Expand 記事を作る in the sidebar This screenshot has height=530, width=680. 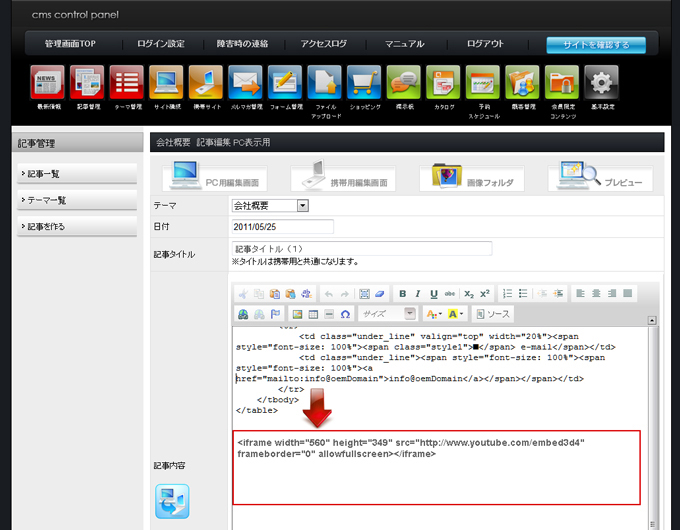(77, 227)
